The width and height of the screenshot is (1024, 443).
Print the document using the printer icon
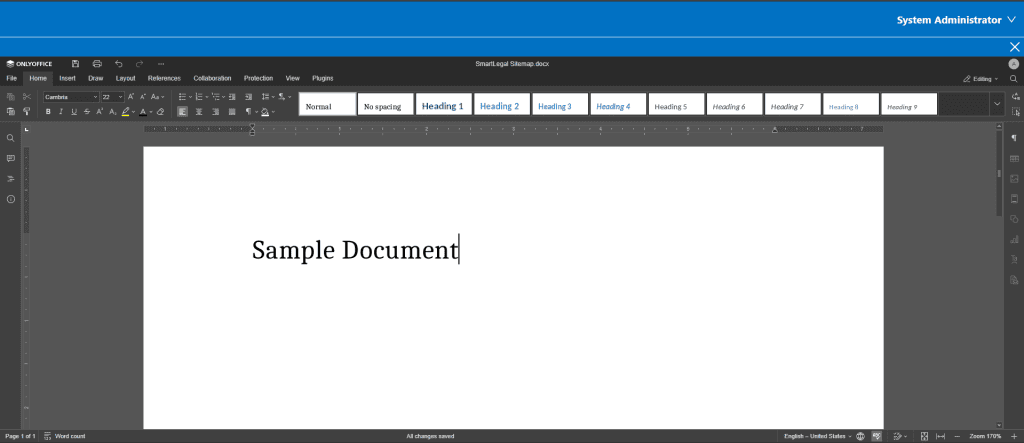97,63
